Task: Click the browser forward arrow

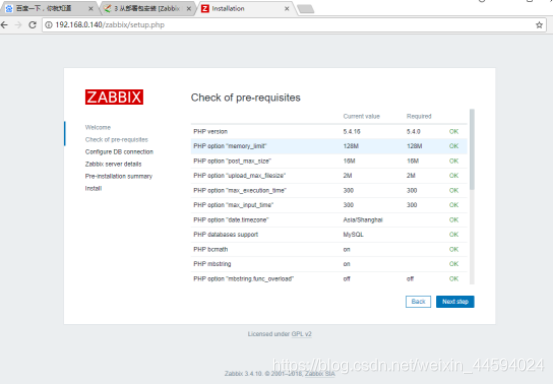Action: 18,25
